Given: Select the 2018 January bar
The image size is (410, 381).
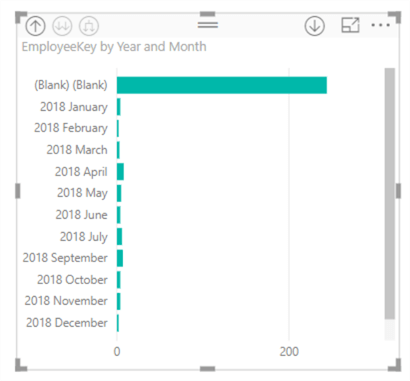Looking at the screenshot, I should (119, 107).
